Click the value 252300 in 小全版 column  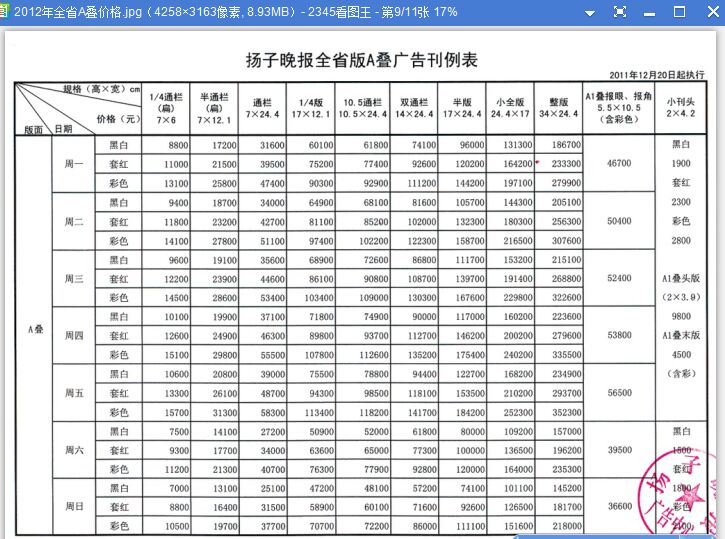click(x=518, y=412)
